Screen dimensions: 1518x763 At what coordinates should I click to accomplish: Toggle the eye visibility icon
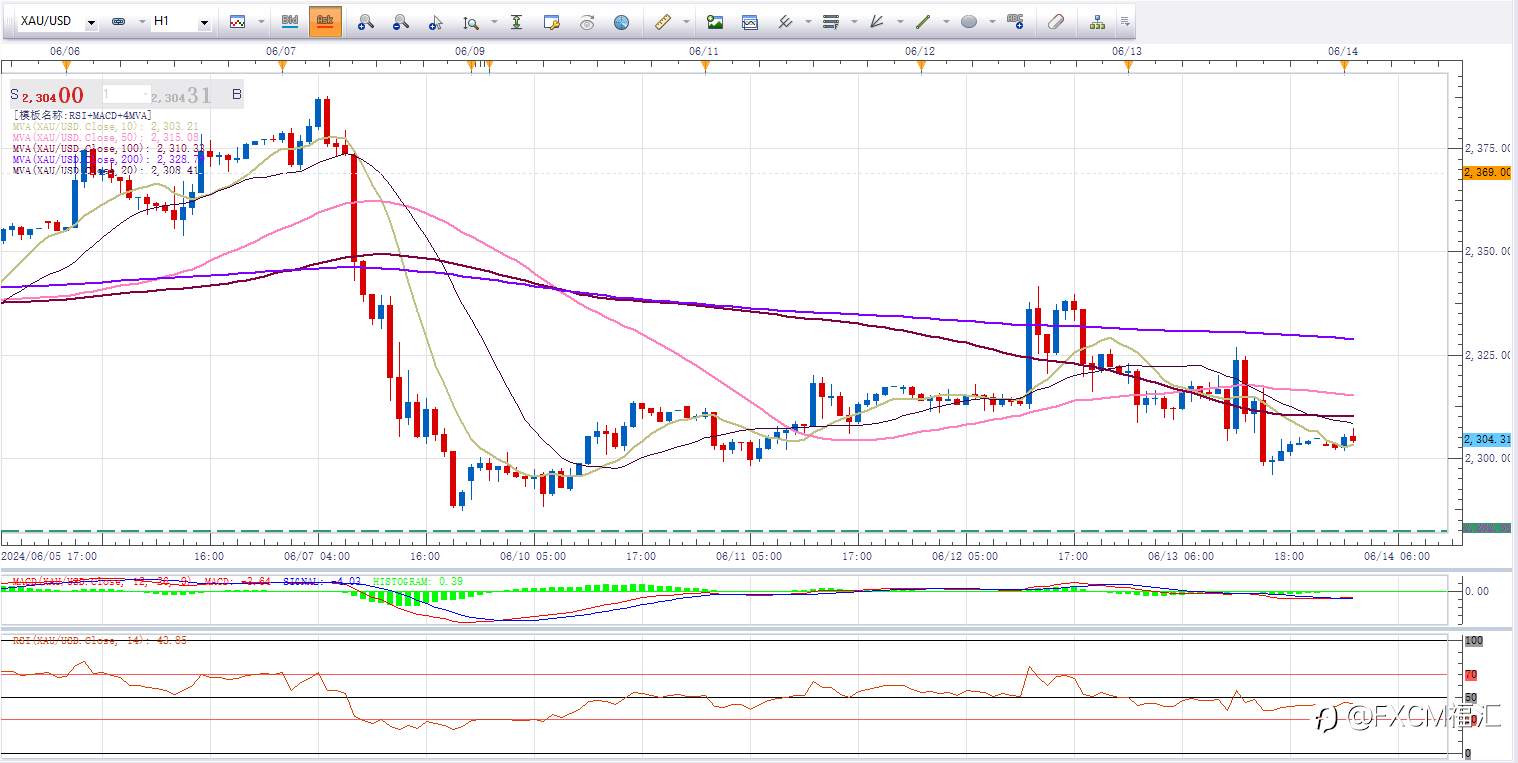[x=587, y=21]
